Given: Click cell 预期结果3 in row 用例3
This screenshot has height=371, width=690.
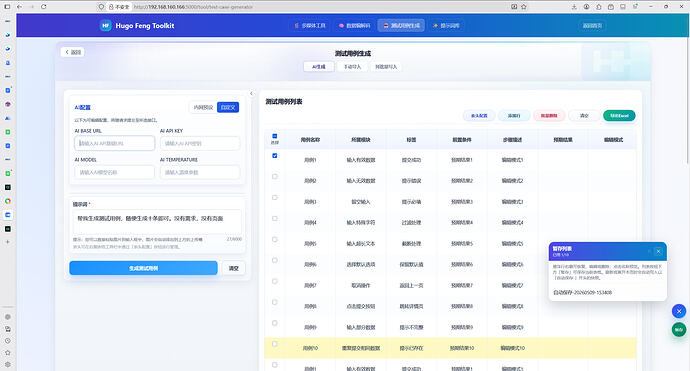Looking at the screenshot, I should tap(462, 202).
